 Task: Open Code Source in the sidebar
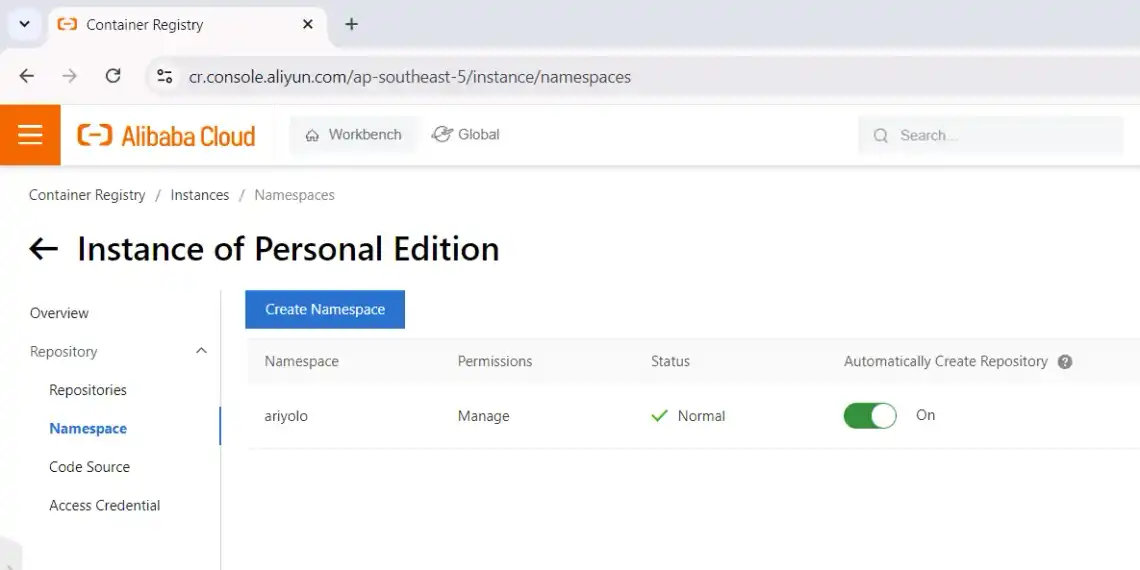(x=89, y=467)
